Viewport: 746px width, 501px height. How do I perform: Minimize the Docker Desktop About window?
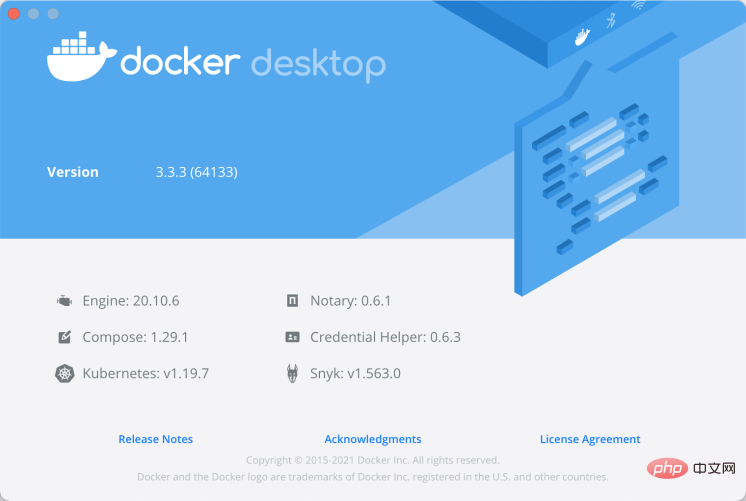34,14
